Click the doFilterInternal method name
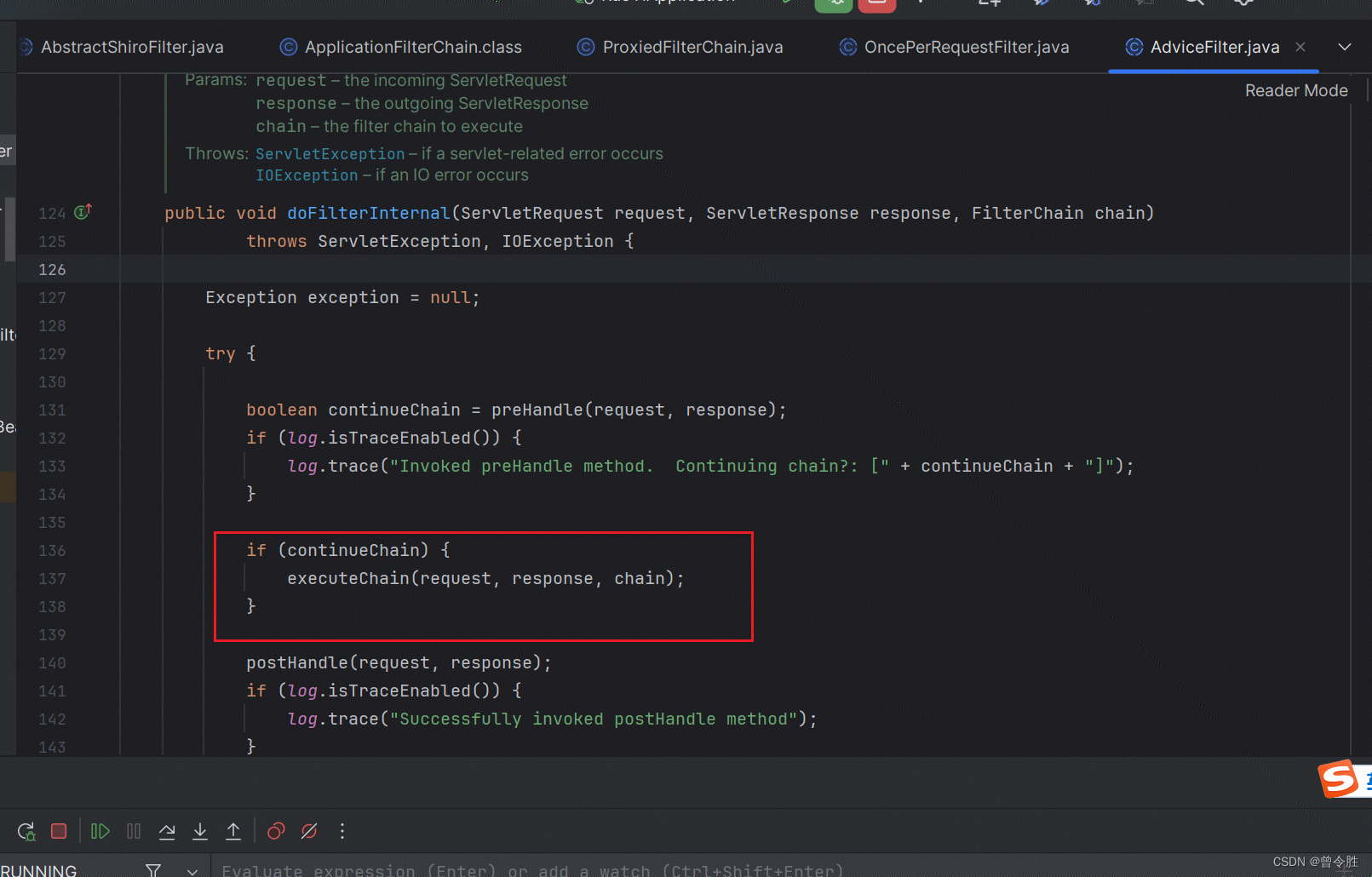The width and height of the screenshot is (1372, 877). [x=368, y=213]
